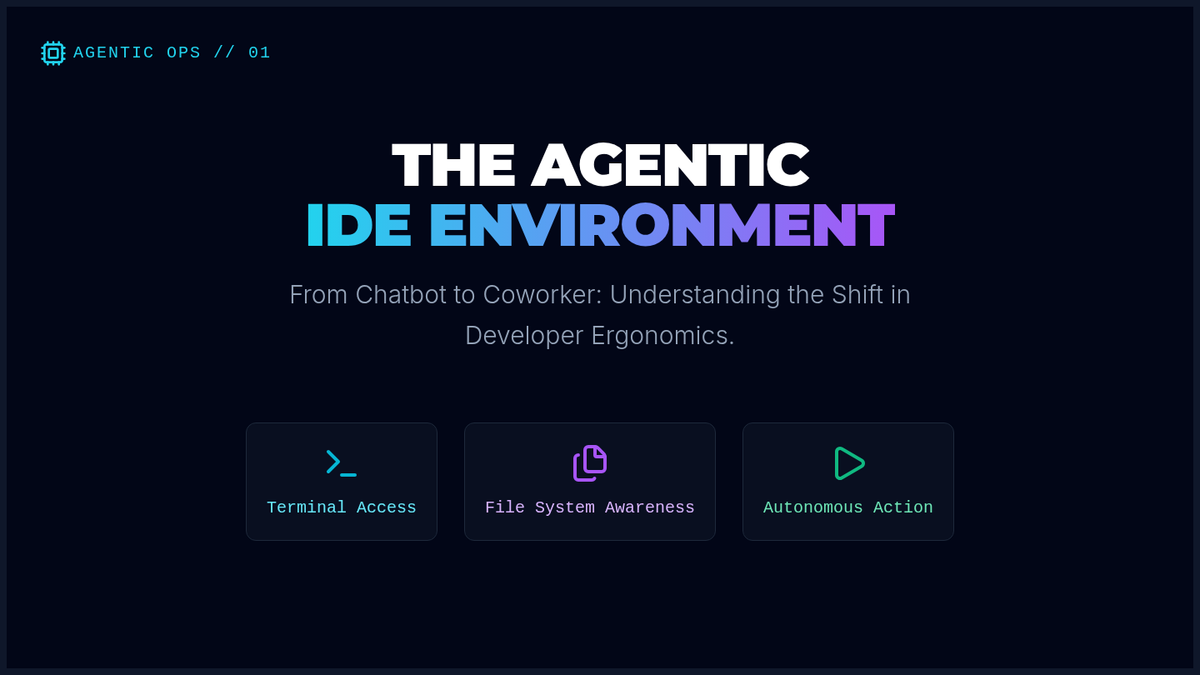Click the terminal prompt icon
The width and height of the screenshot is (1200, 675).
coord(341,463)
